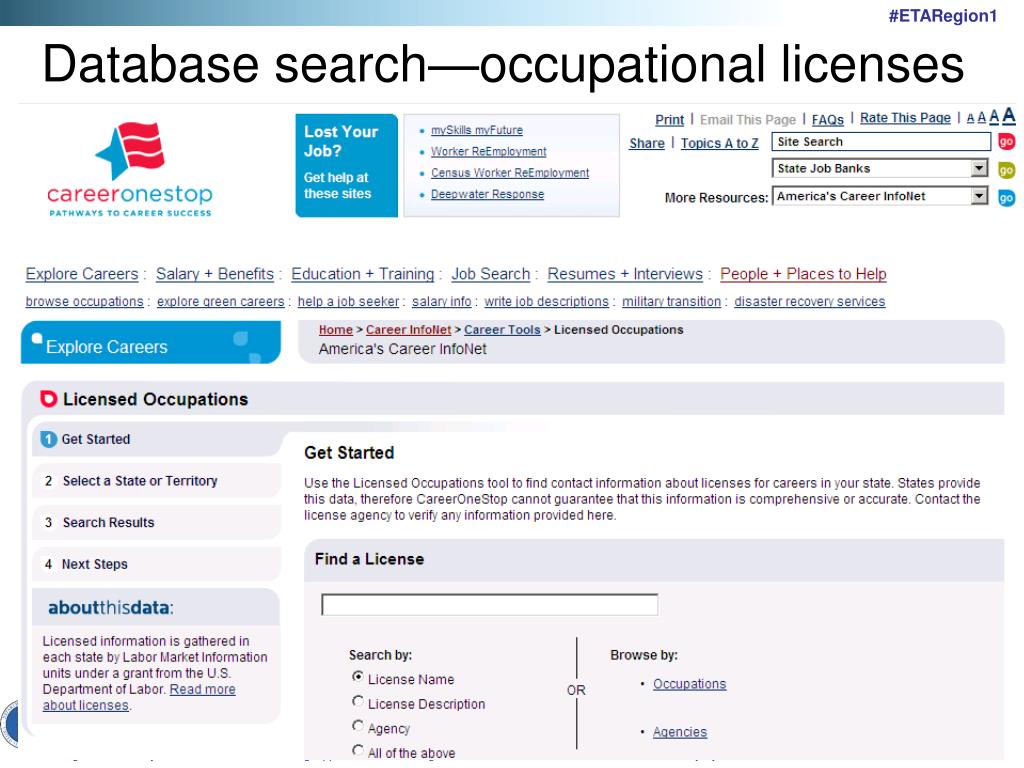Click the Career InfoNet breadcrumb link
This screenshot has height=768, width=1024.
coord(408,330)
